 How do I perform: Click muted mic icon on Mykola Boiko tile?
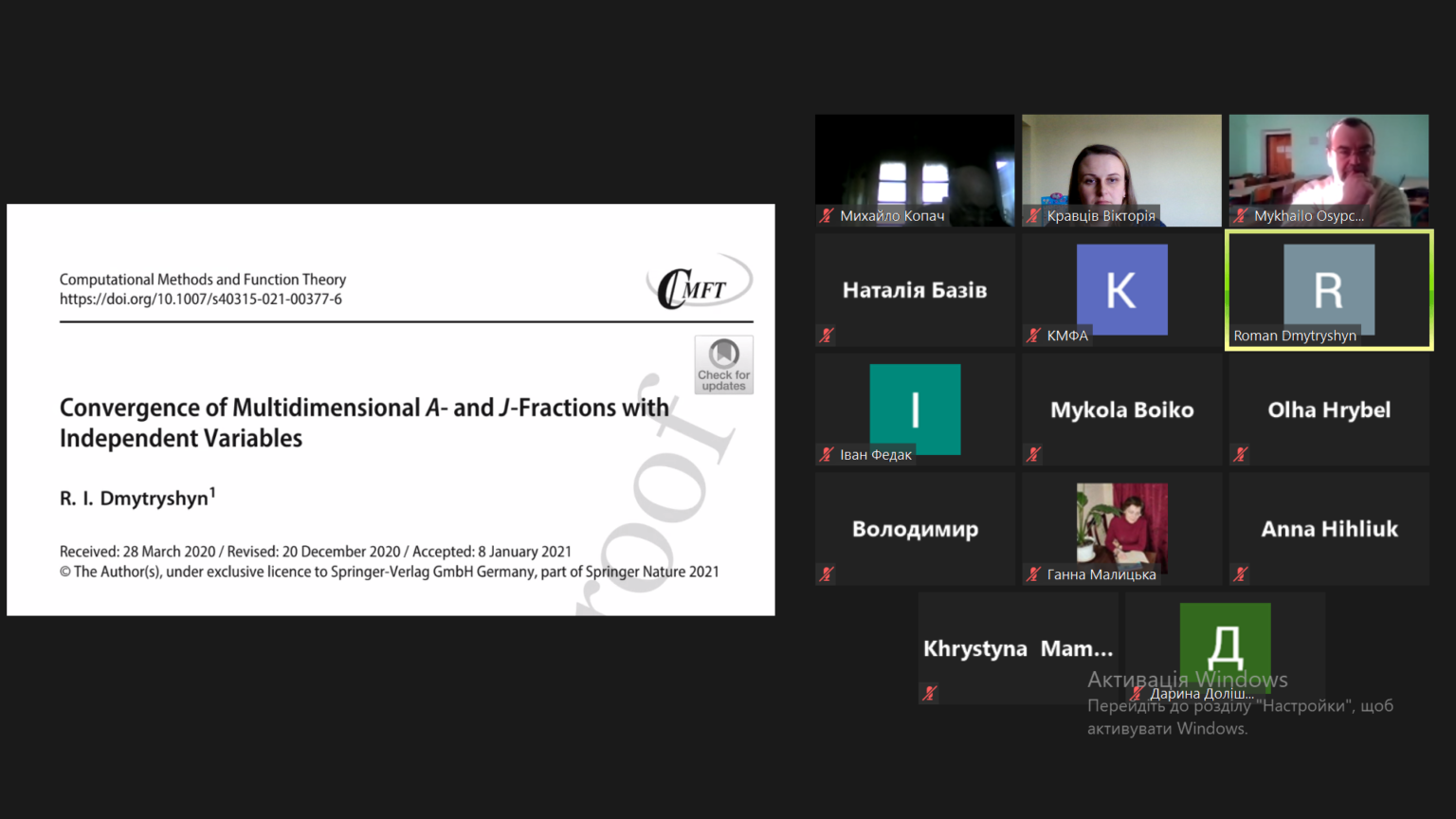1033,455
